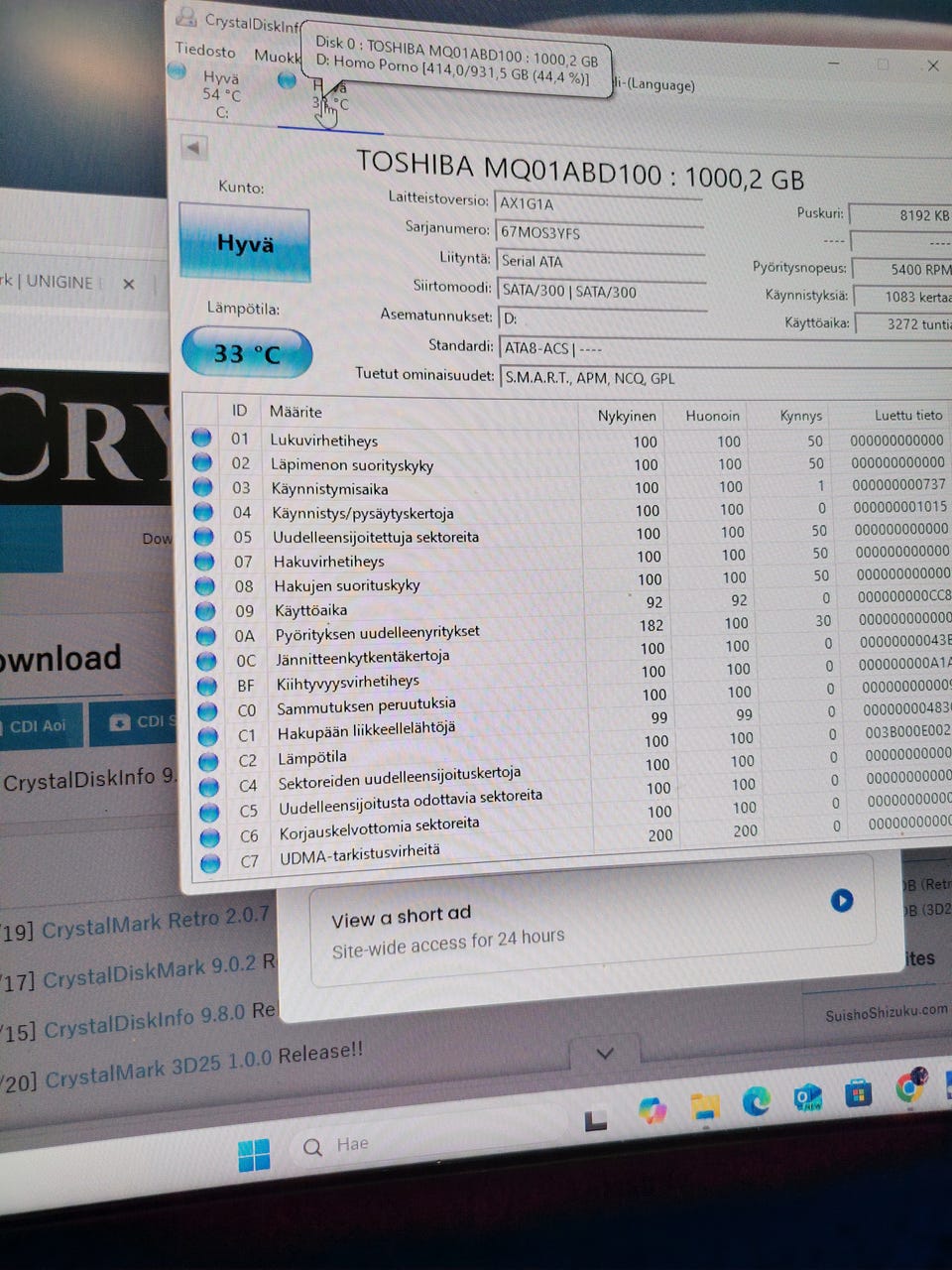Click status circle for Lukuvirhetiheys row
This screenshot has width=952, height=1270.
point(201,438)
